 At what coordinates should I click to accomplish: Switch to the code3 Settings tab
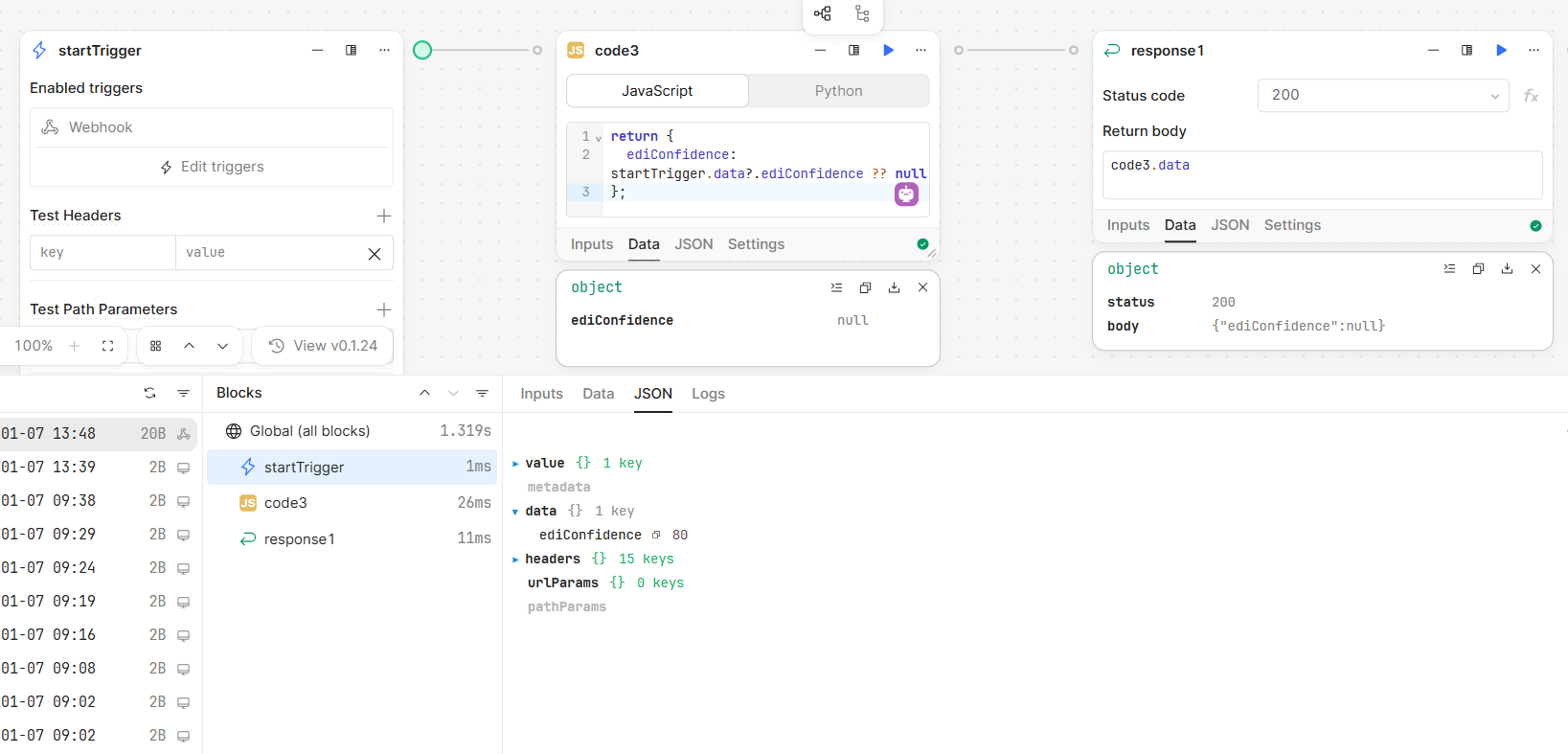(x=756, y=244)
